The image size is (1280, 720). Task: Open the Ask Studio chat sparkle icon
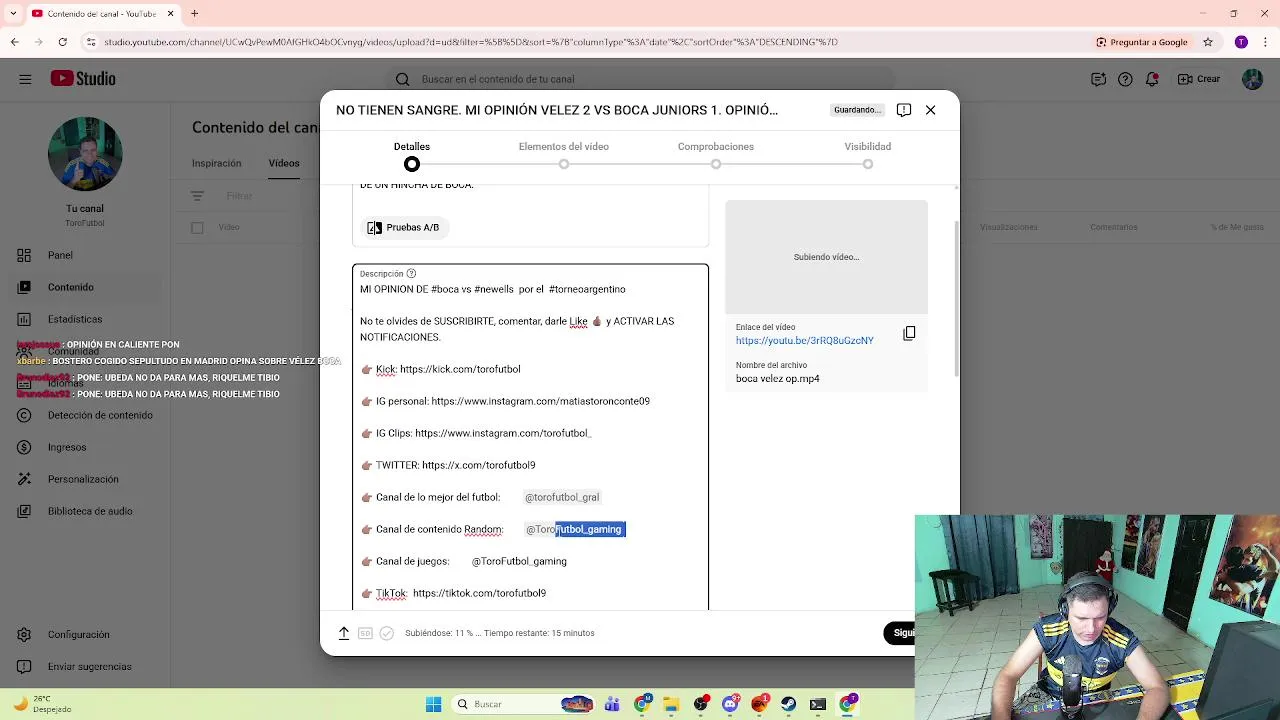tap(1098, 79)
